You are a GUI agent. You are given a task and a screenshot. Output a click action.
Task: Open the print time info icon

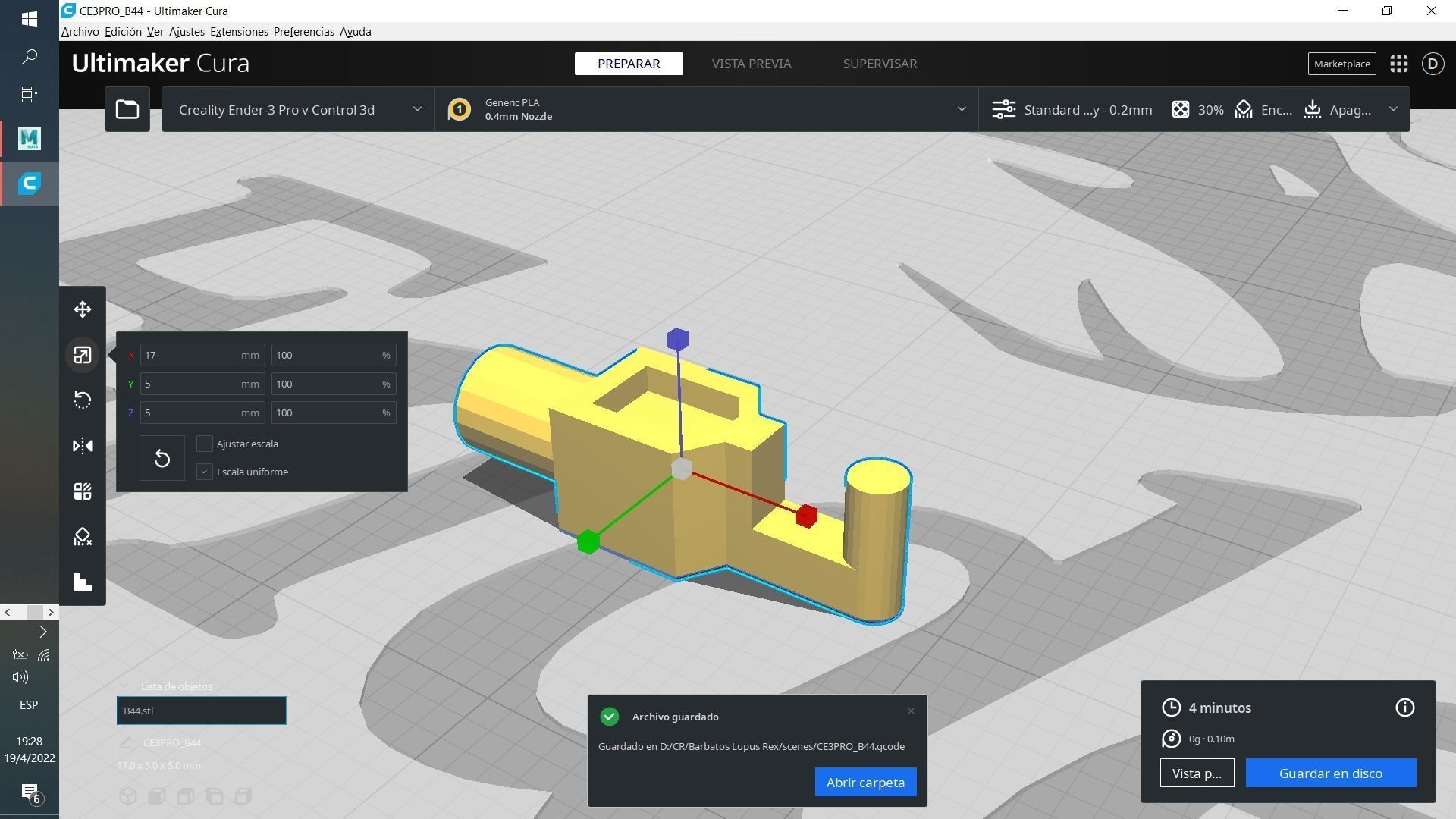[1404, 708]
